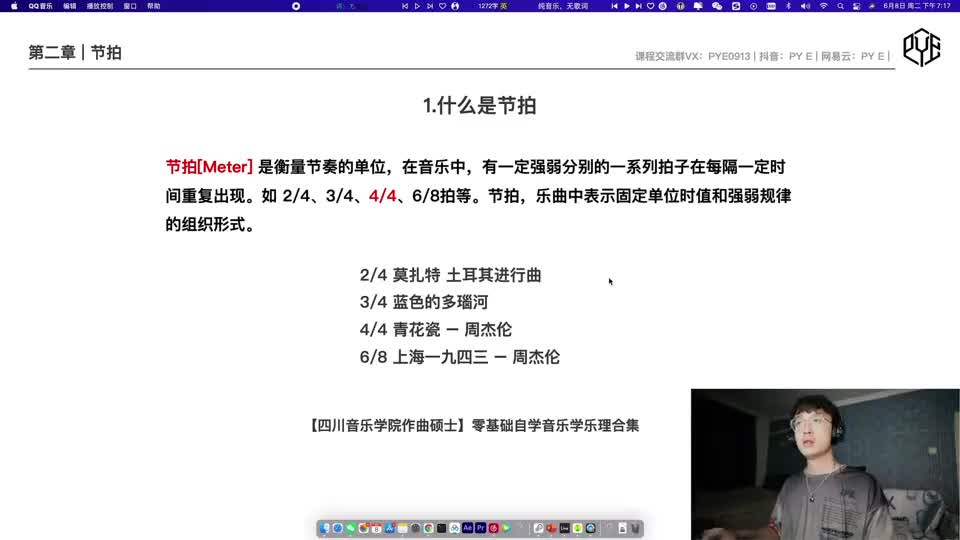
Task: Launch Safari from the Dock
Action: click(337, 528)
